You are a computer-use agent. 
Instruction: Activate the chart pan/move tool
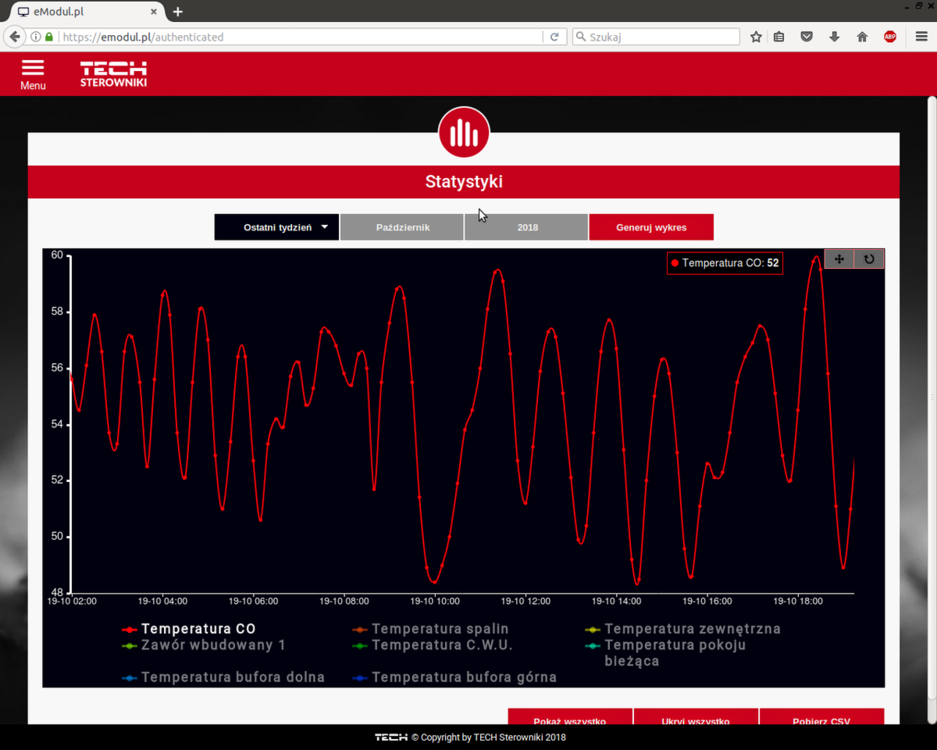coord(839,259)
